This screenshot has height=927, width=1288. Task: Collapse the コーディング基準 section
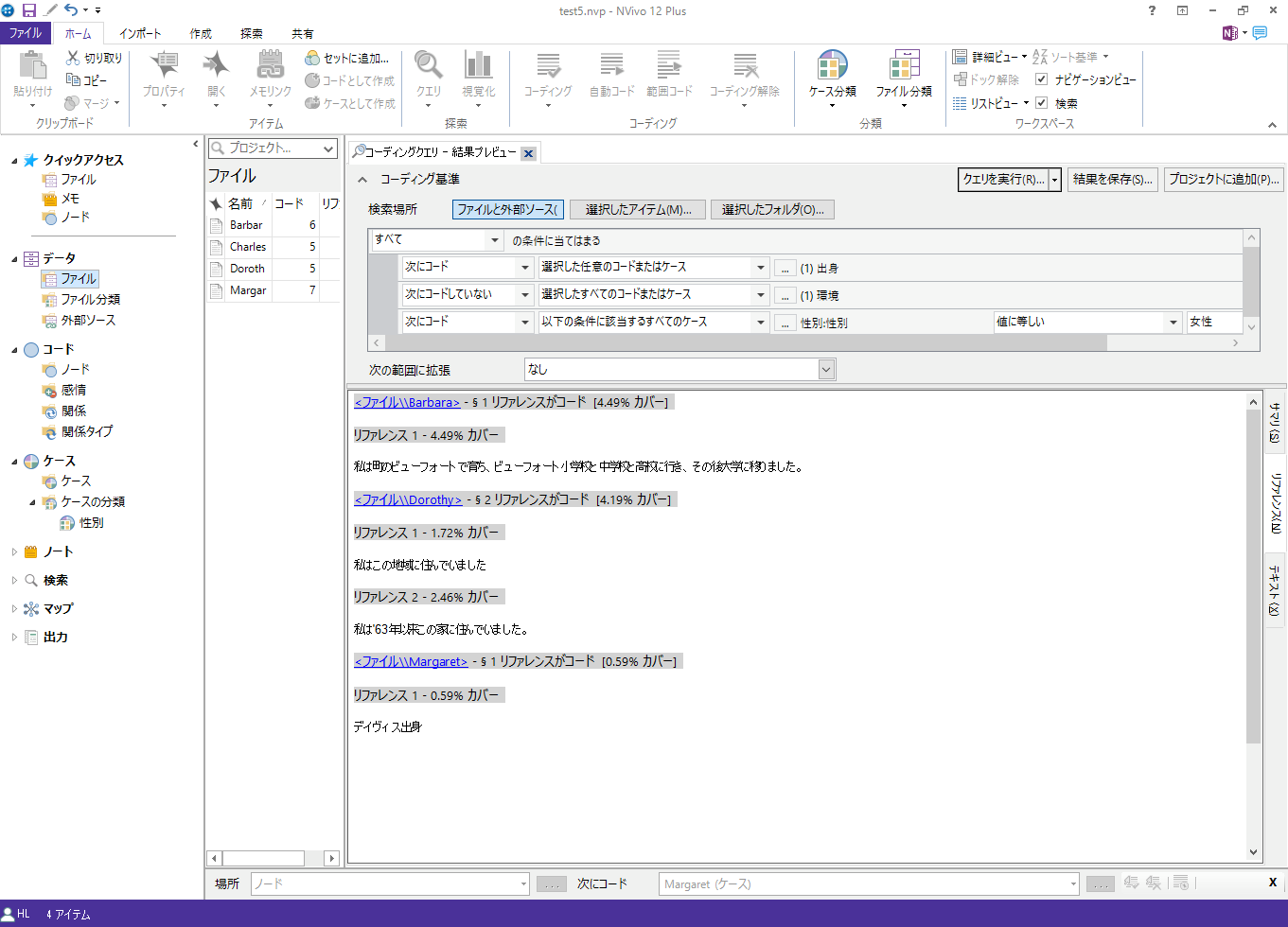[x=362, y=179]
